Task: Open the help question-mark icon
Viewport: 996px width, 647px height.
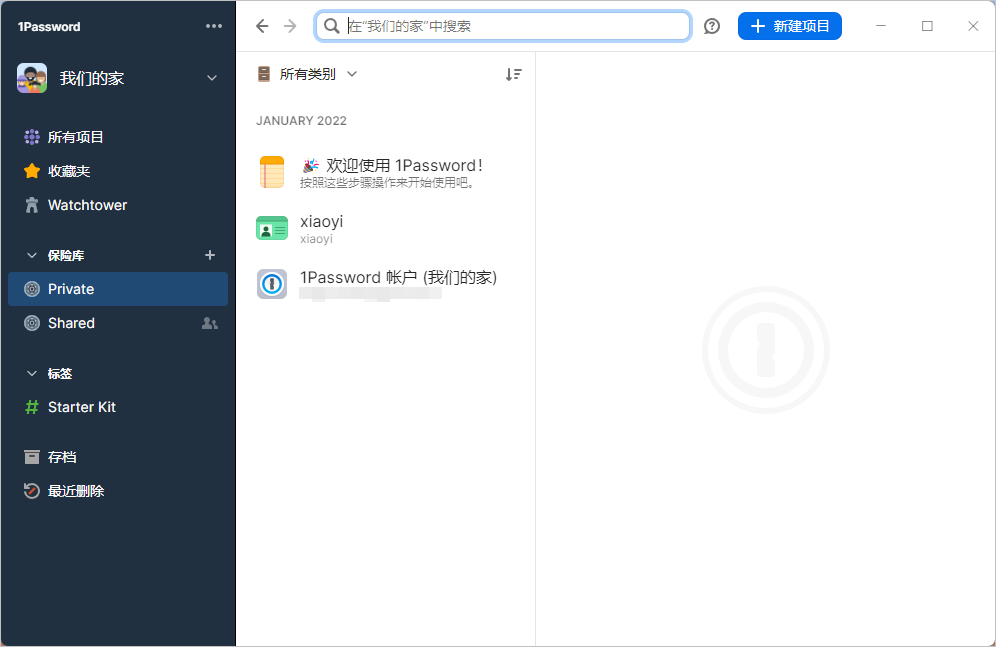Action: pyautogui.click(x=712, y=26)
